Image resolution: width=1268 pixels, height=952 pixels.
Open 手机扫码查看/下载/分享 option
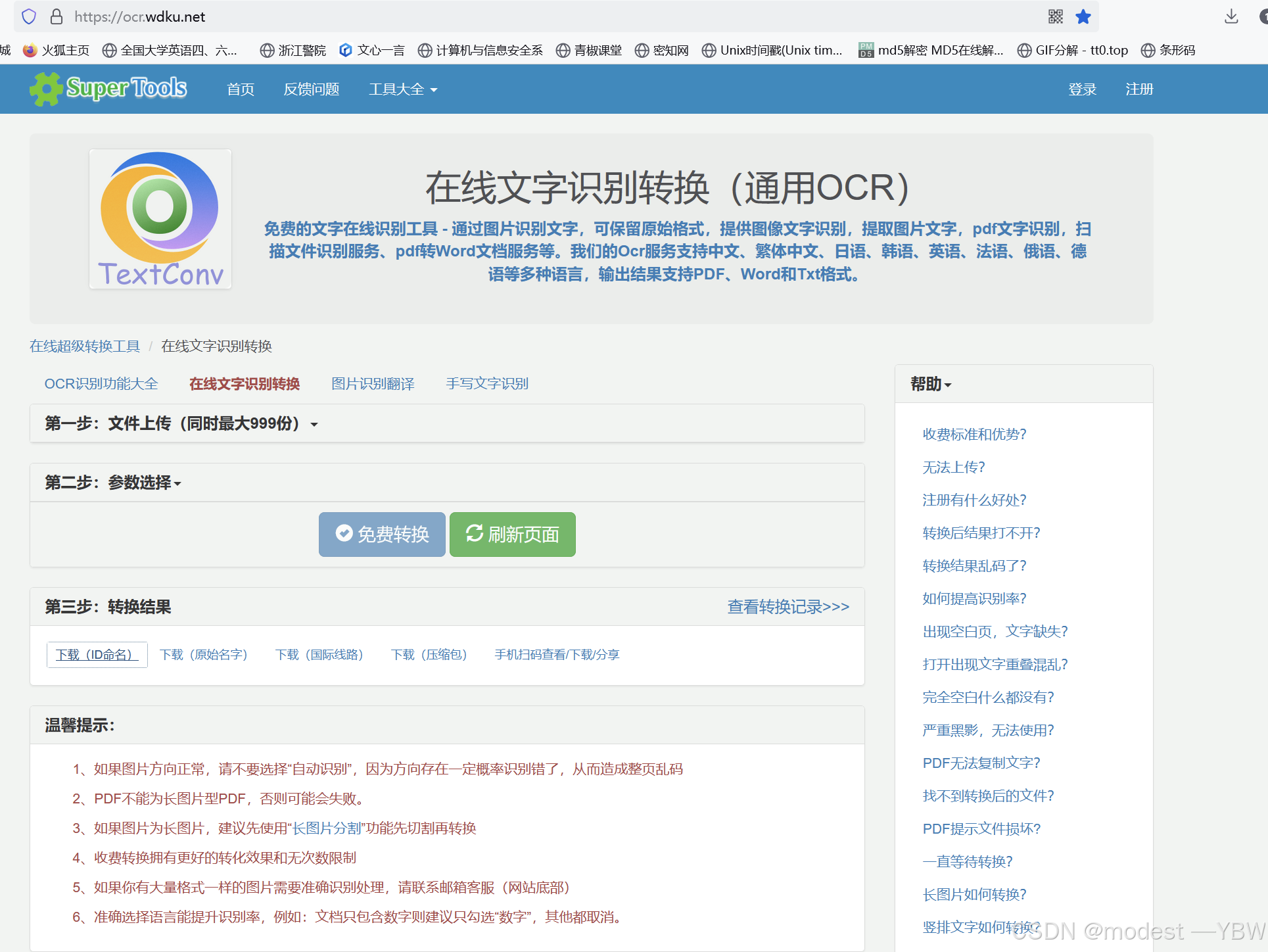tap(557, 655)
